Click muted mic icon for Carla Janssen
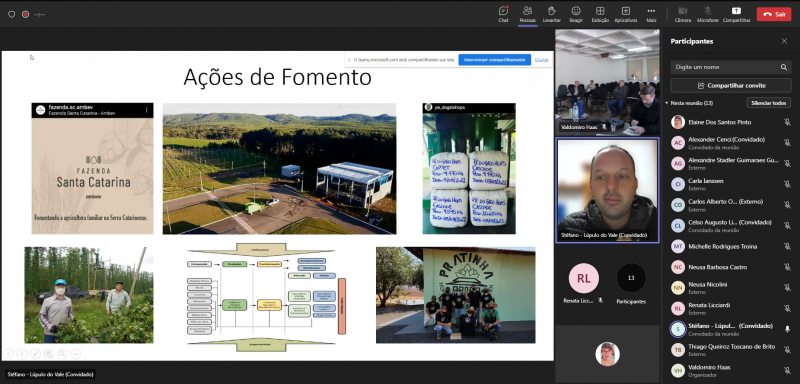The image size is (800, 384). [787, 184]
